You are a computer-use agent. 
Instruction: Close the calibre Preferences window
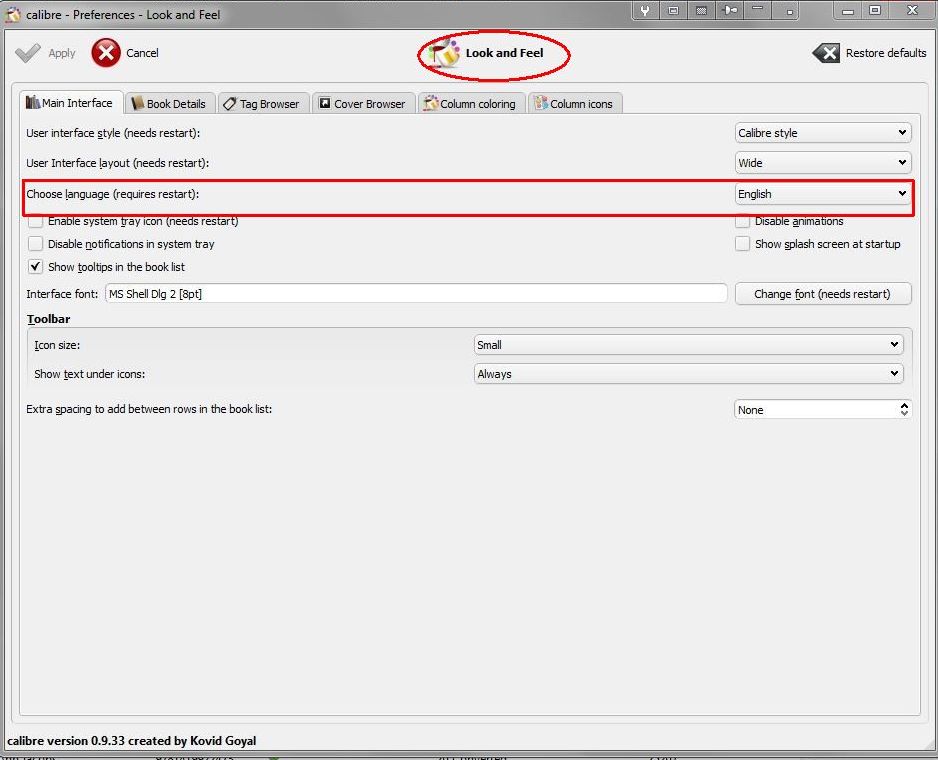[x=912, y=11]
